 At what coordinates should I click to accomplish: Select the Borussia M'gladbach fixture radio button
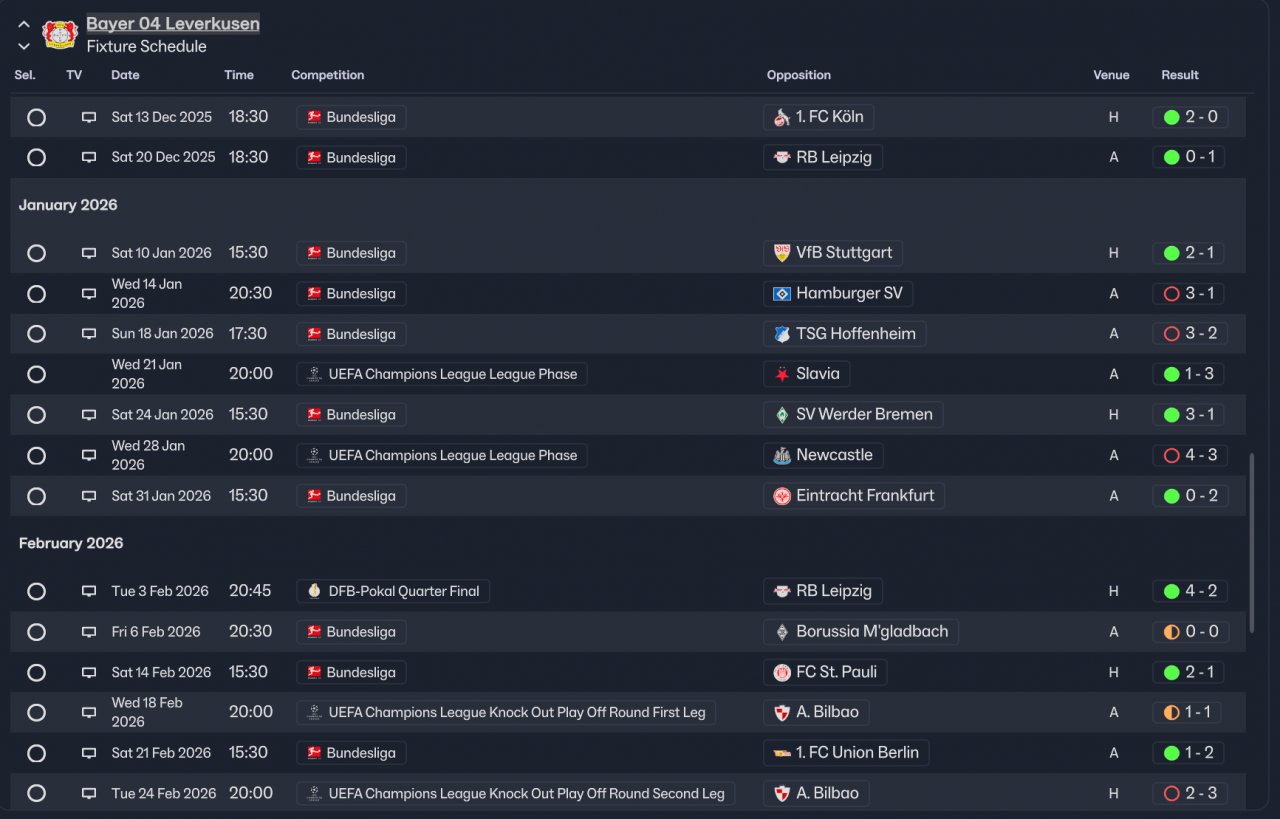tap(36, 632)
